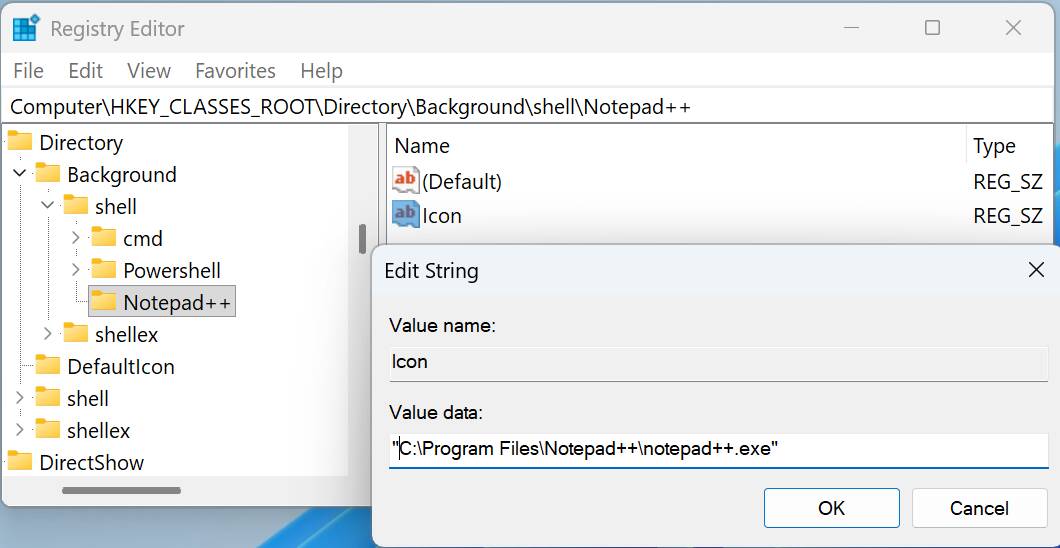Expand the shellex key under Background

(x=47, y=334)
